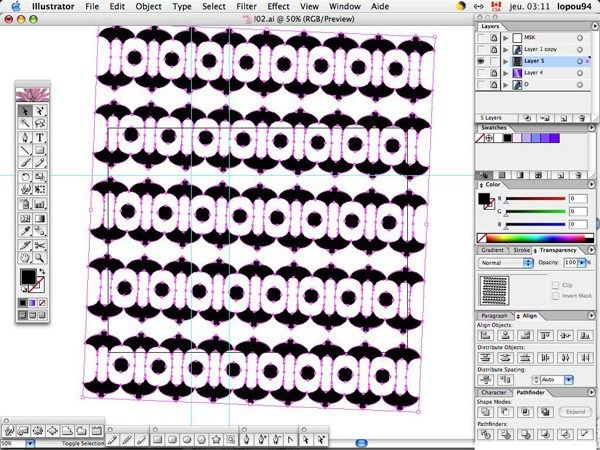The width and height of the screenshot is (600, 450).
Task: Toggle the Invert Mask checkbox
Action: pos(556,296)
